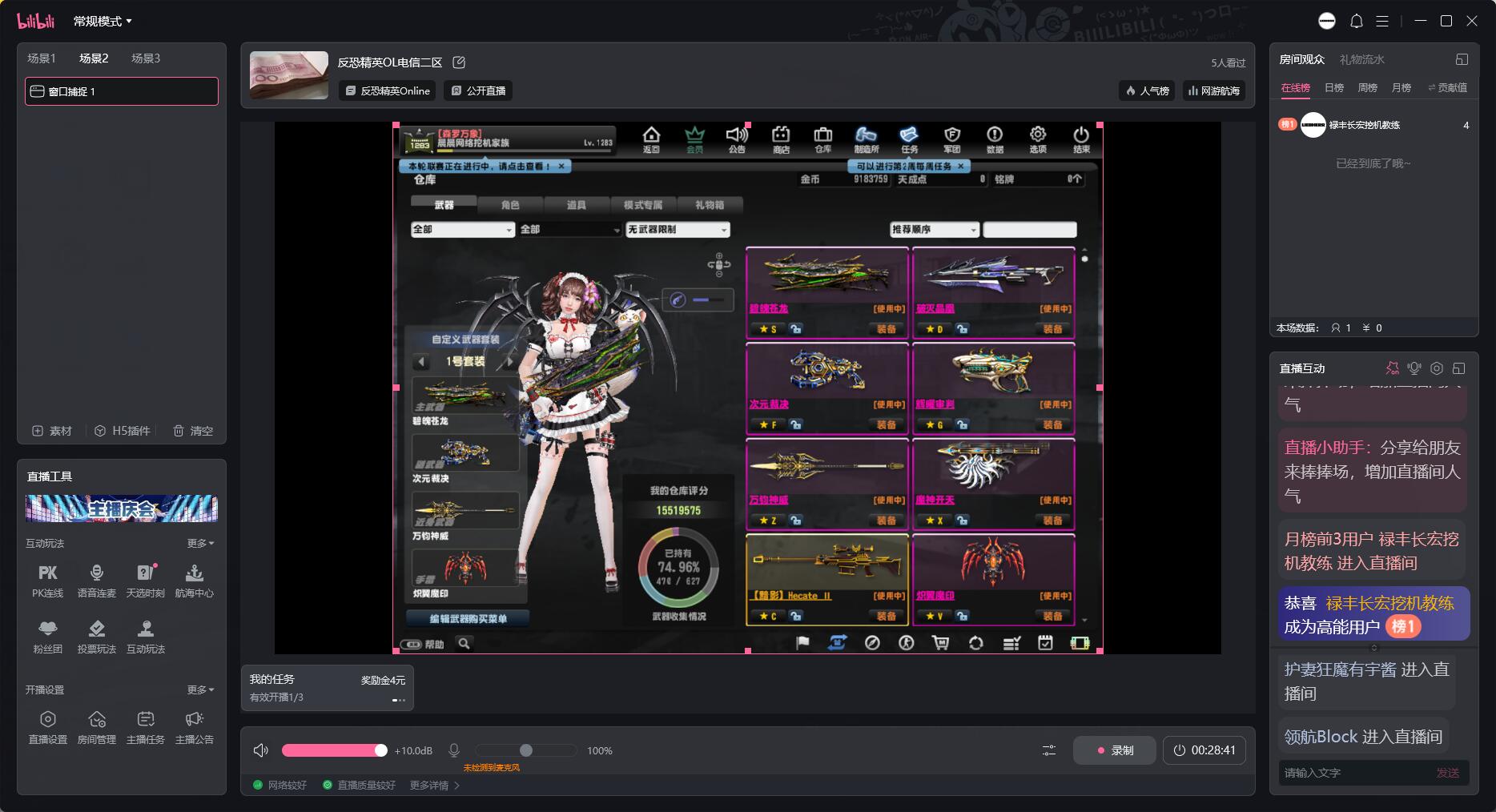Expand 我的任务 details dots

(x=399, y=700)
